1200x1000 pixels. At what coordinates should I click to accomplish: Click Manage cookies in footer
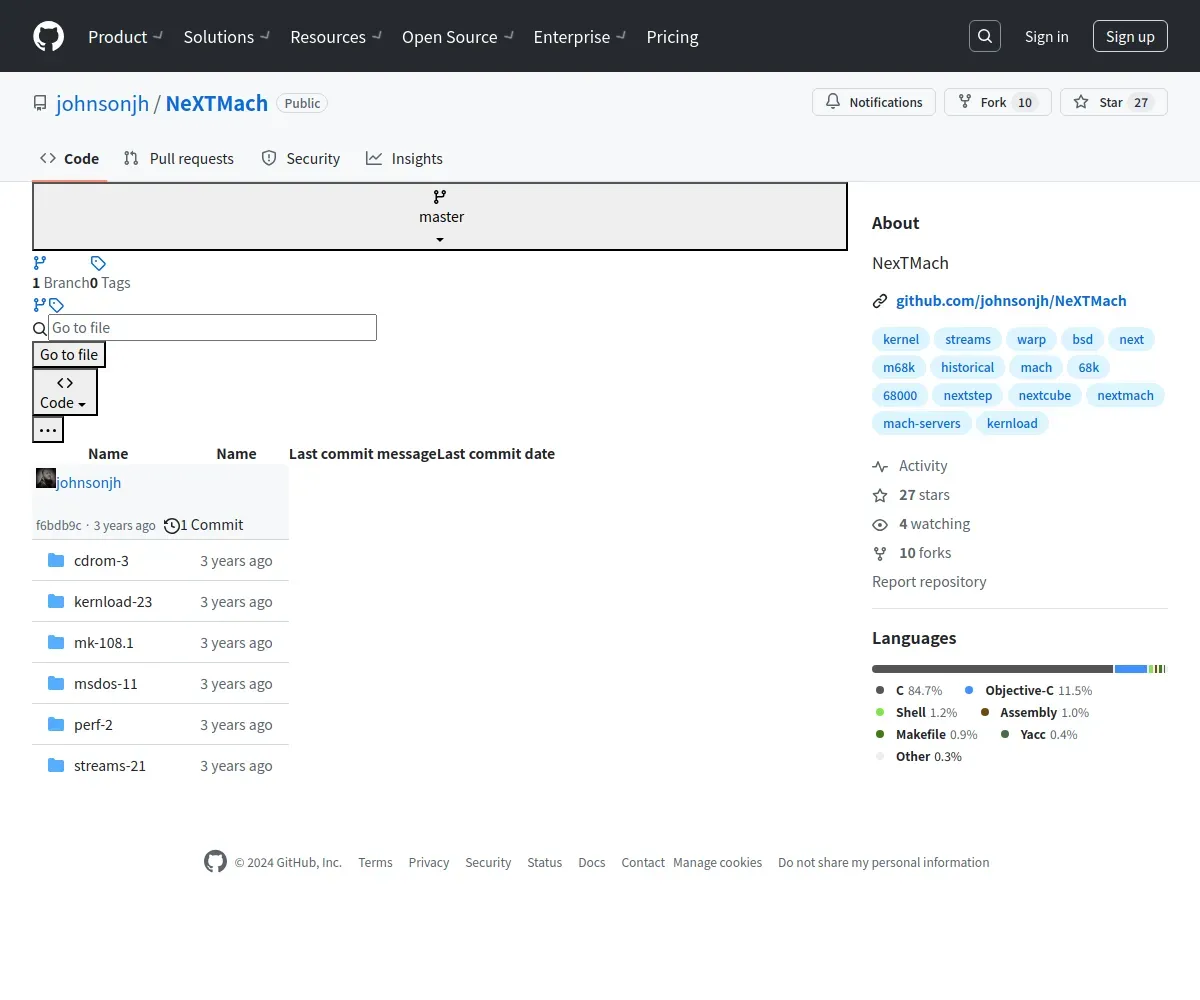coord(717,862)
